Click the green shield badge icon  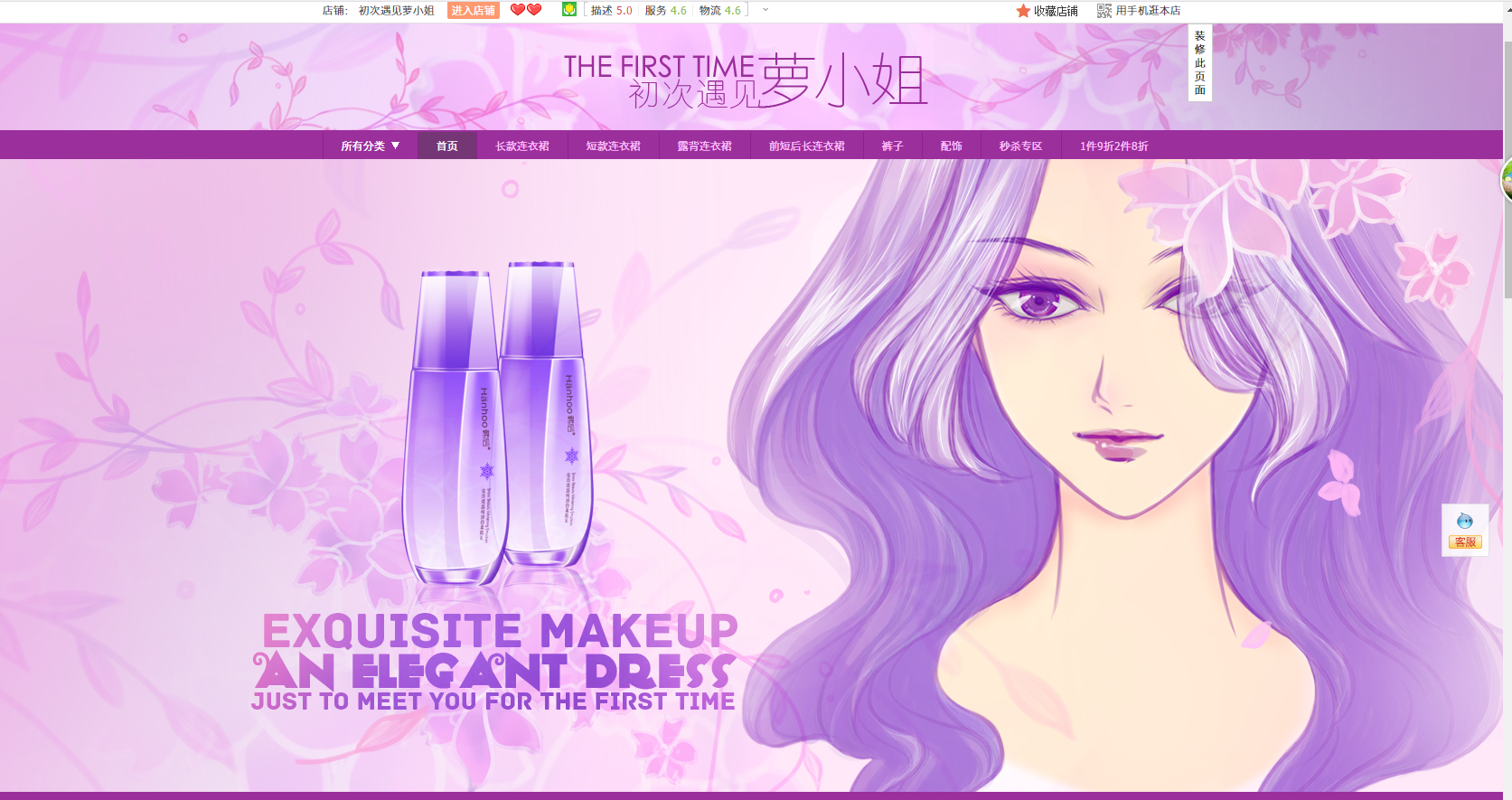[569, 9]
